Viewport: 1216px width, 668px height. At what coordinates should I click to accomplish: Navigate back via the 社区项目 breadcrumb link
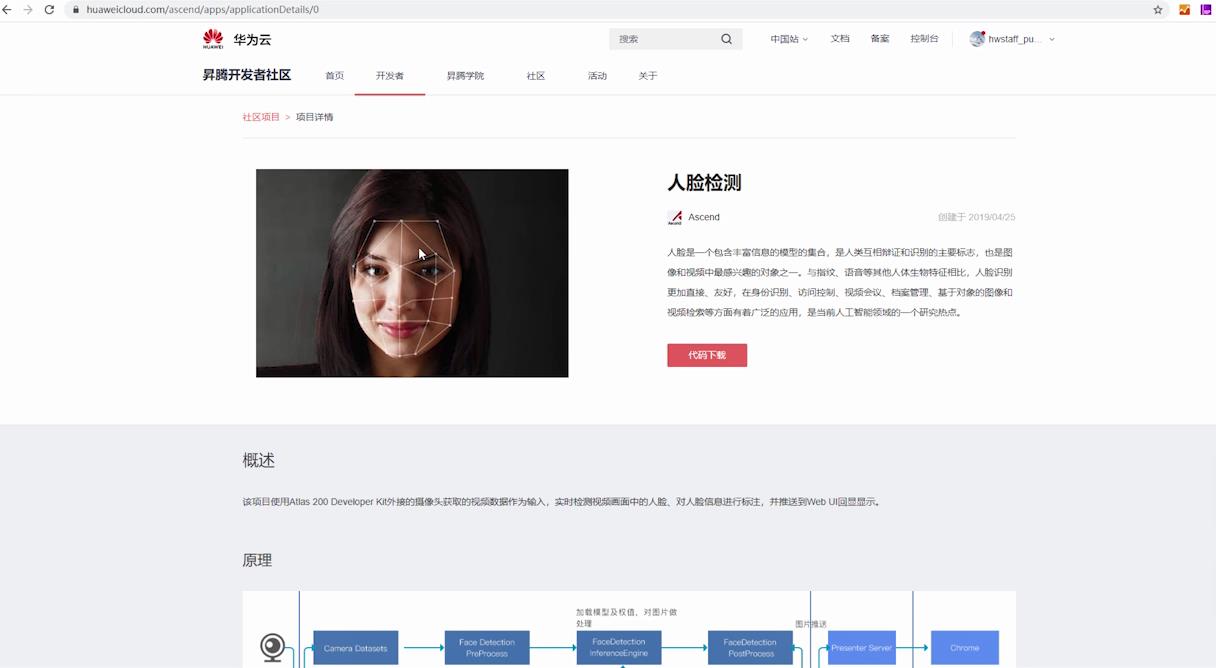pos(262,116)
